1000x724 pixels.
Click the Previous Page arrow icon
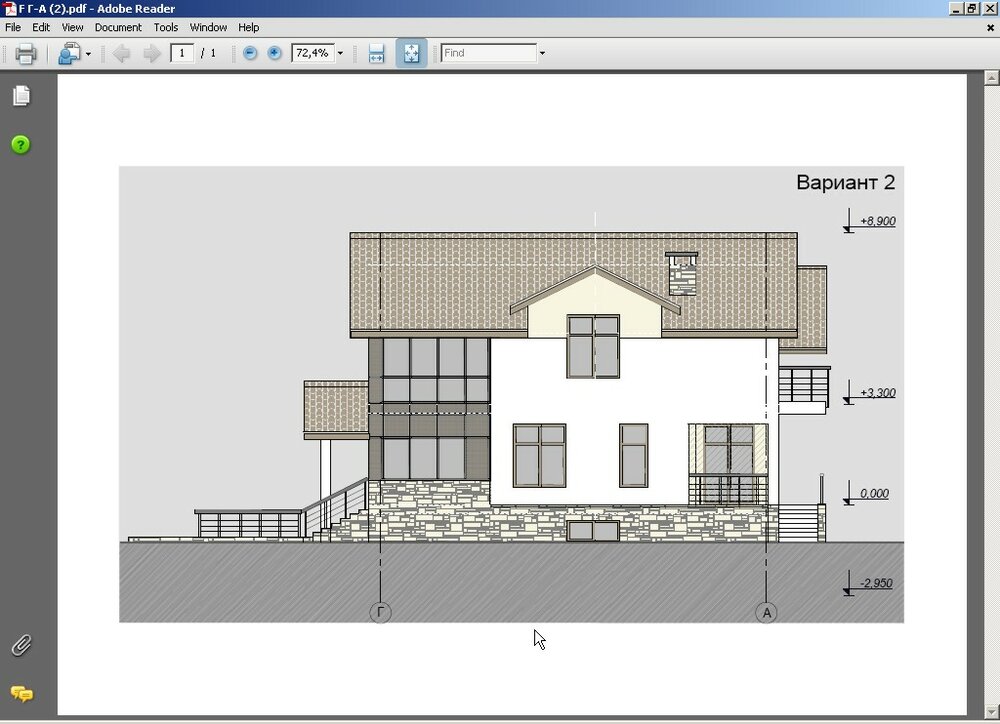(122, 53)
